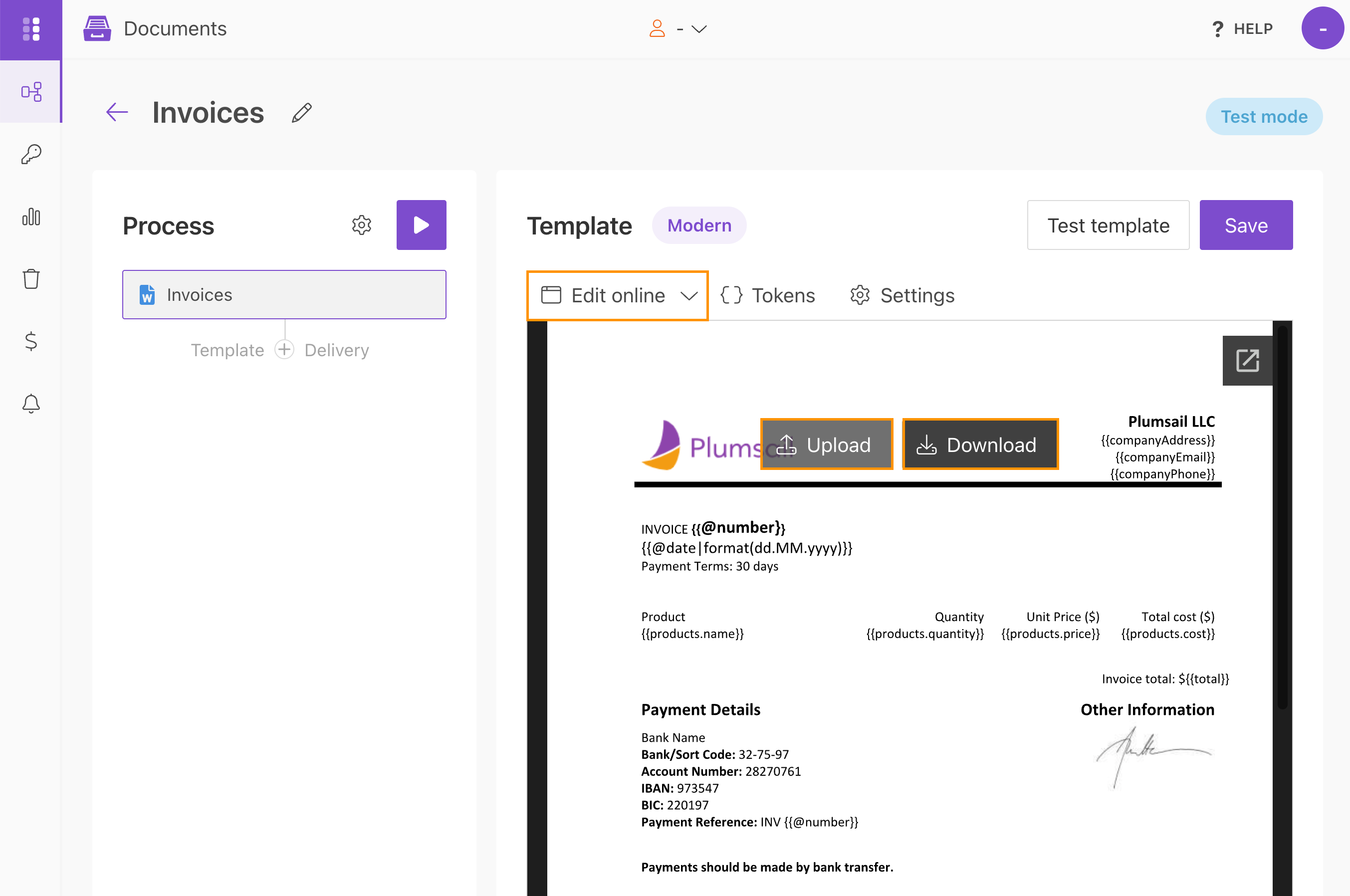Save the template

point(1246,225)
